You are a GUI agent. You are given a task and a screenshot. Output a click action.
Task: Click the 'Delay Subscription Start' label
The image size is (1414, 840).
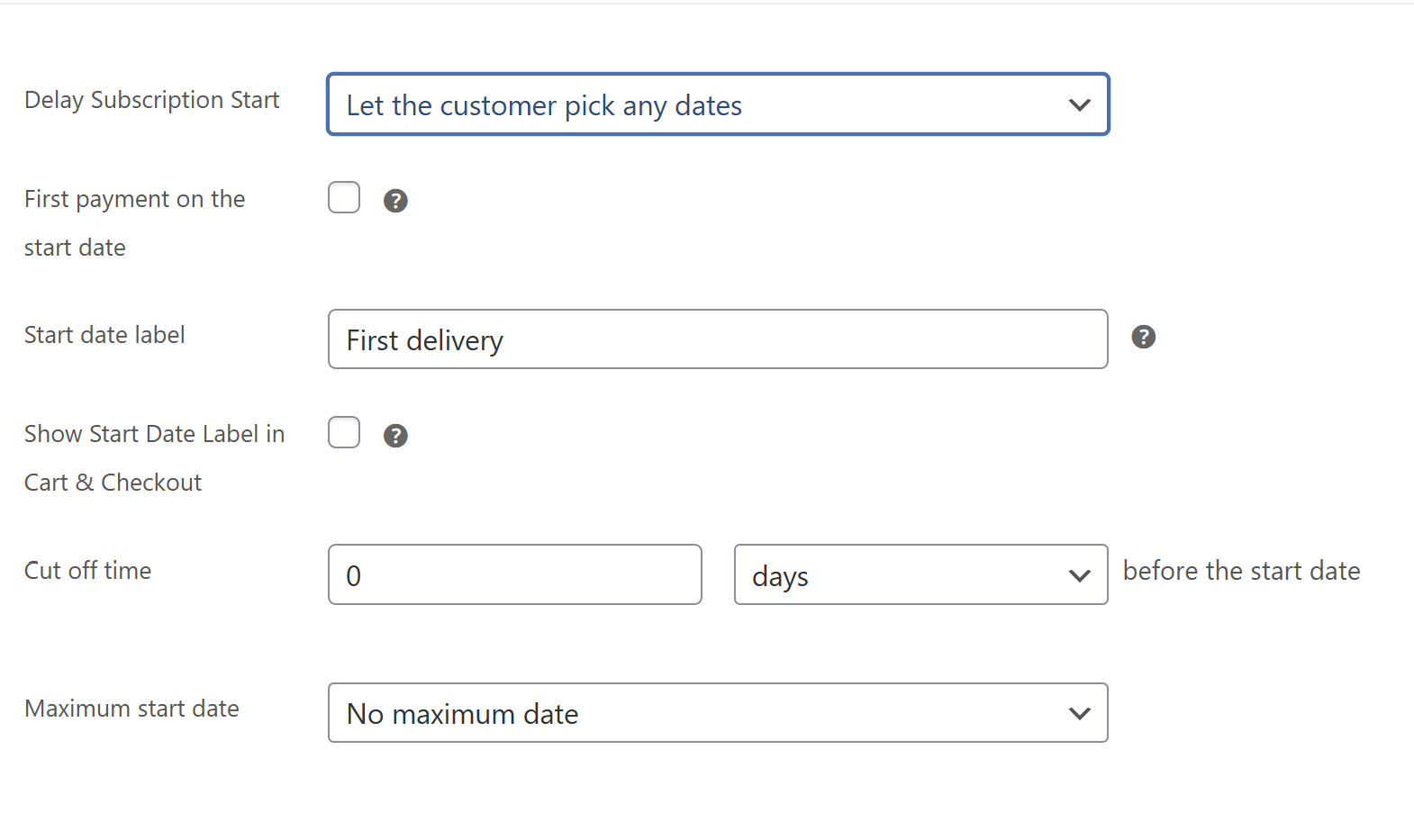click(152, 100)
